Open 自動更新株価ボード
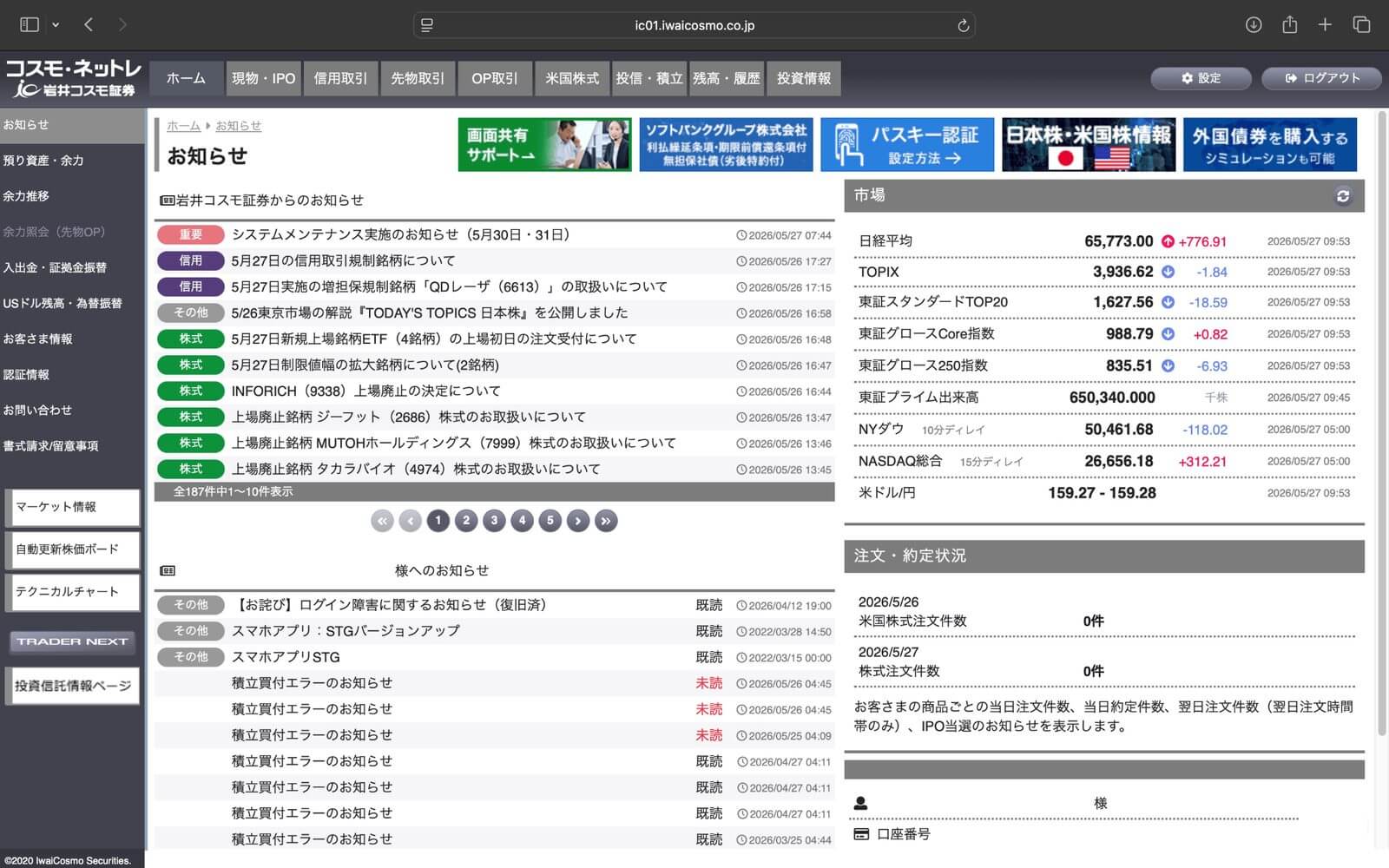The width and height of the screenshot is (1389, 868). coord(73,549)
